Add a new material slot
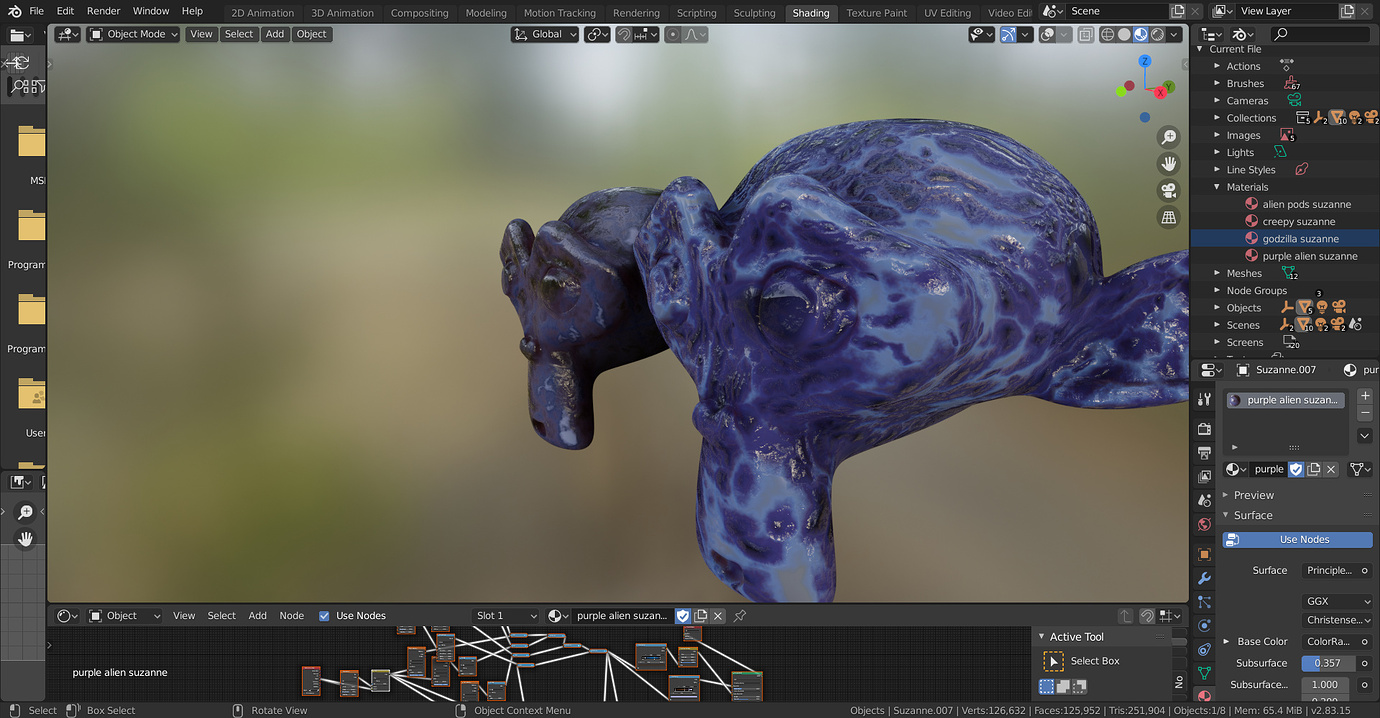 click(x=1365, y=397)
